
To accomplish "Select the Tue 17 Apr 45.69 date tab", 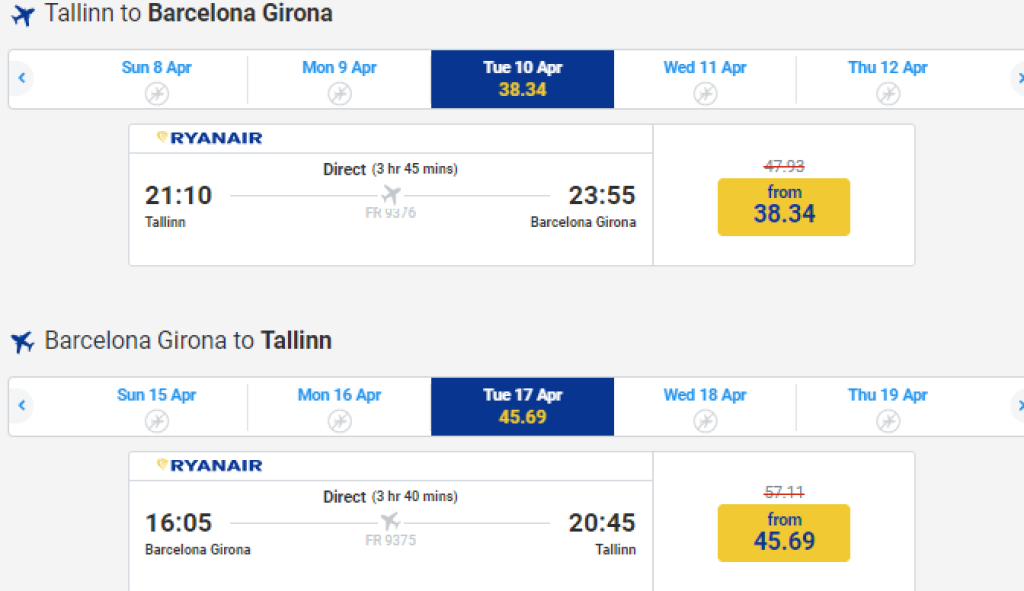I will (x=522, y=406).
